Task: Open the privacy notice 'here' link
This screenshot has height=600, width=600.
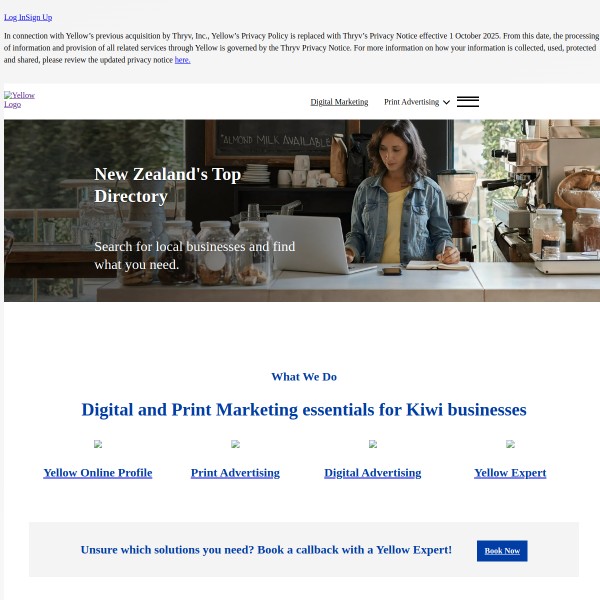Action: pyautogui.click(x=182, y=60)
